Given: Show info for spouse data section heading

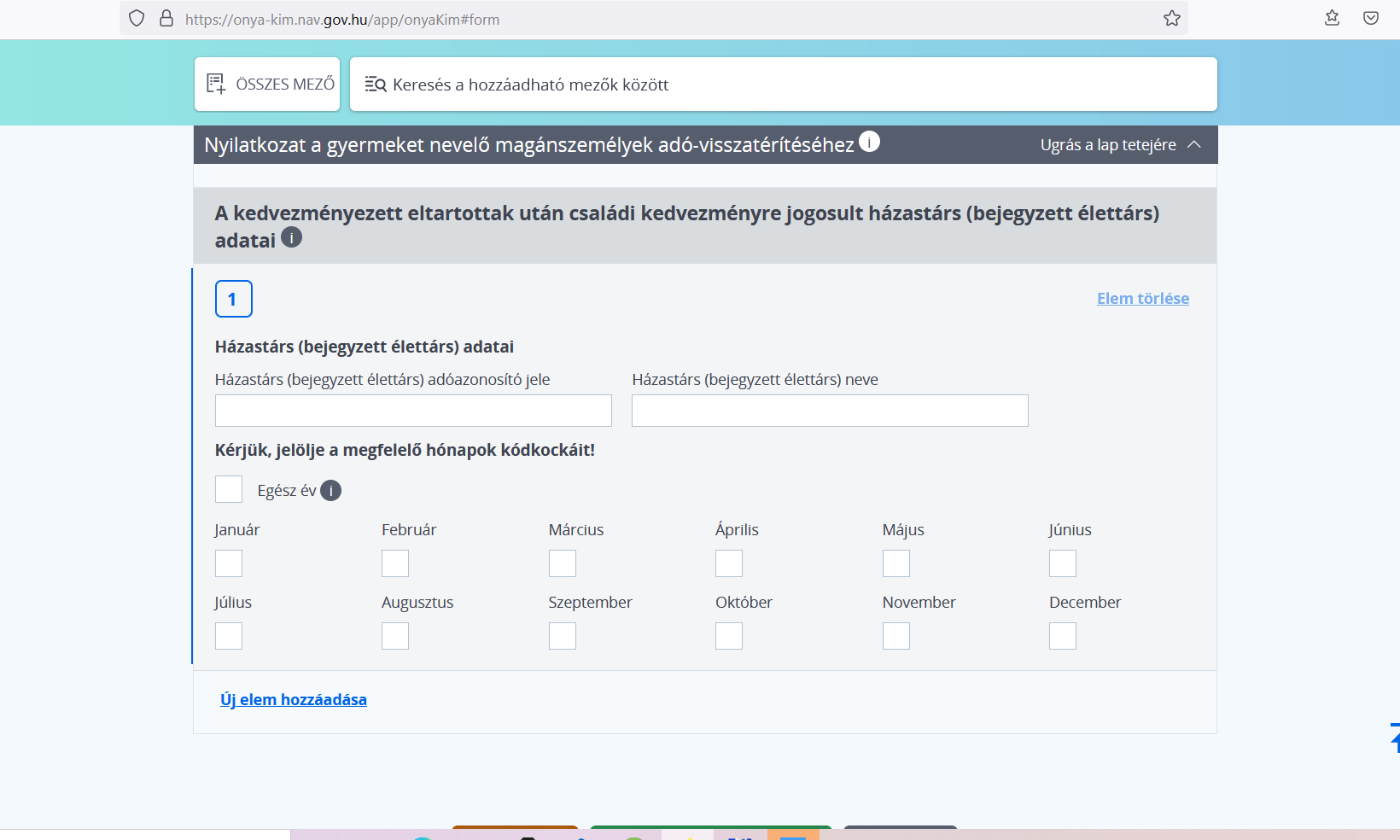Looking at the screenshot, I should [x=291, y=238].
